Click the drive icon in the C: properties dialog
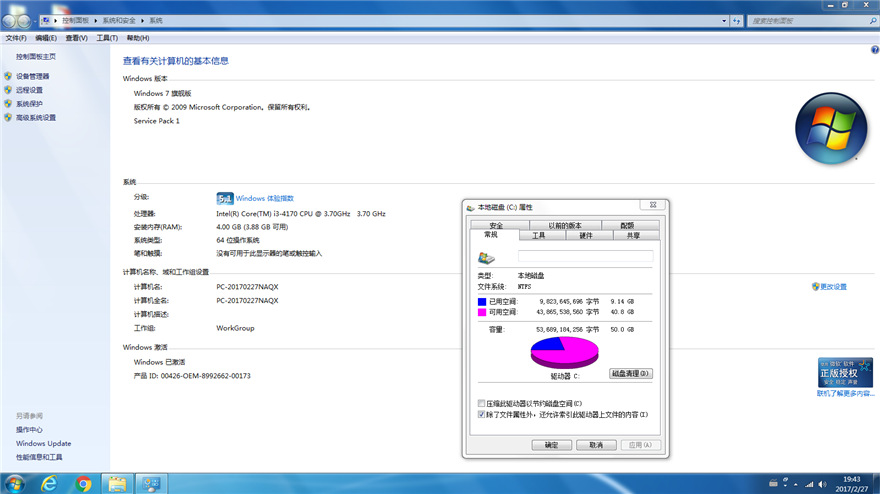Screen dimensions: 880x494 (x=486, y=258)
